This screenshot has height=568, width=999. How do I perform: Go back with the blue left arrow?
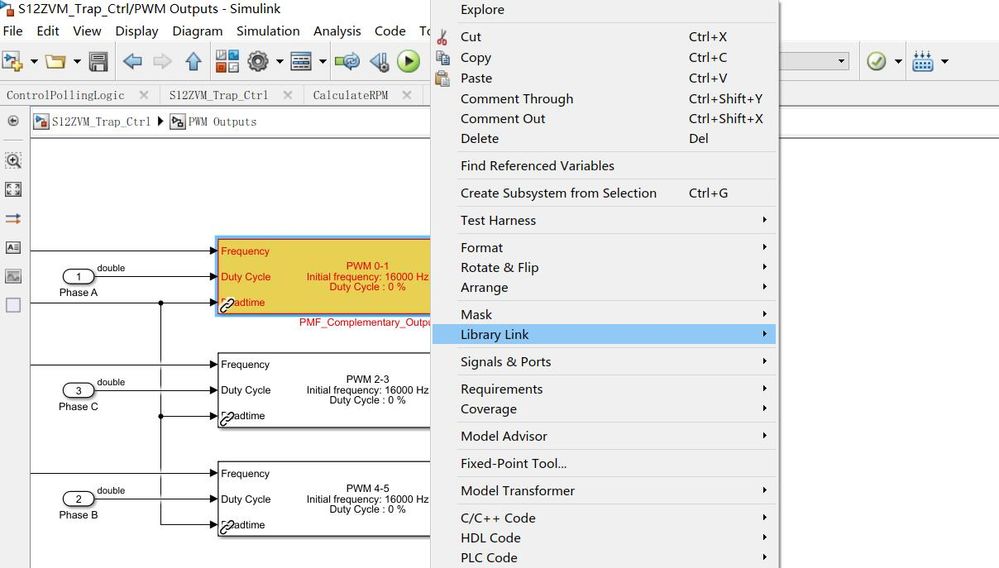point(133,62)
